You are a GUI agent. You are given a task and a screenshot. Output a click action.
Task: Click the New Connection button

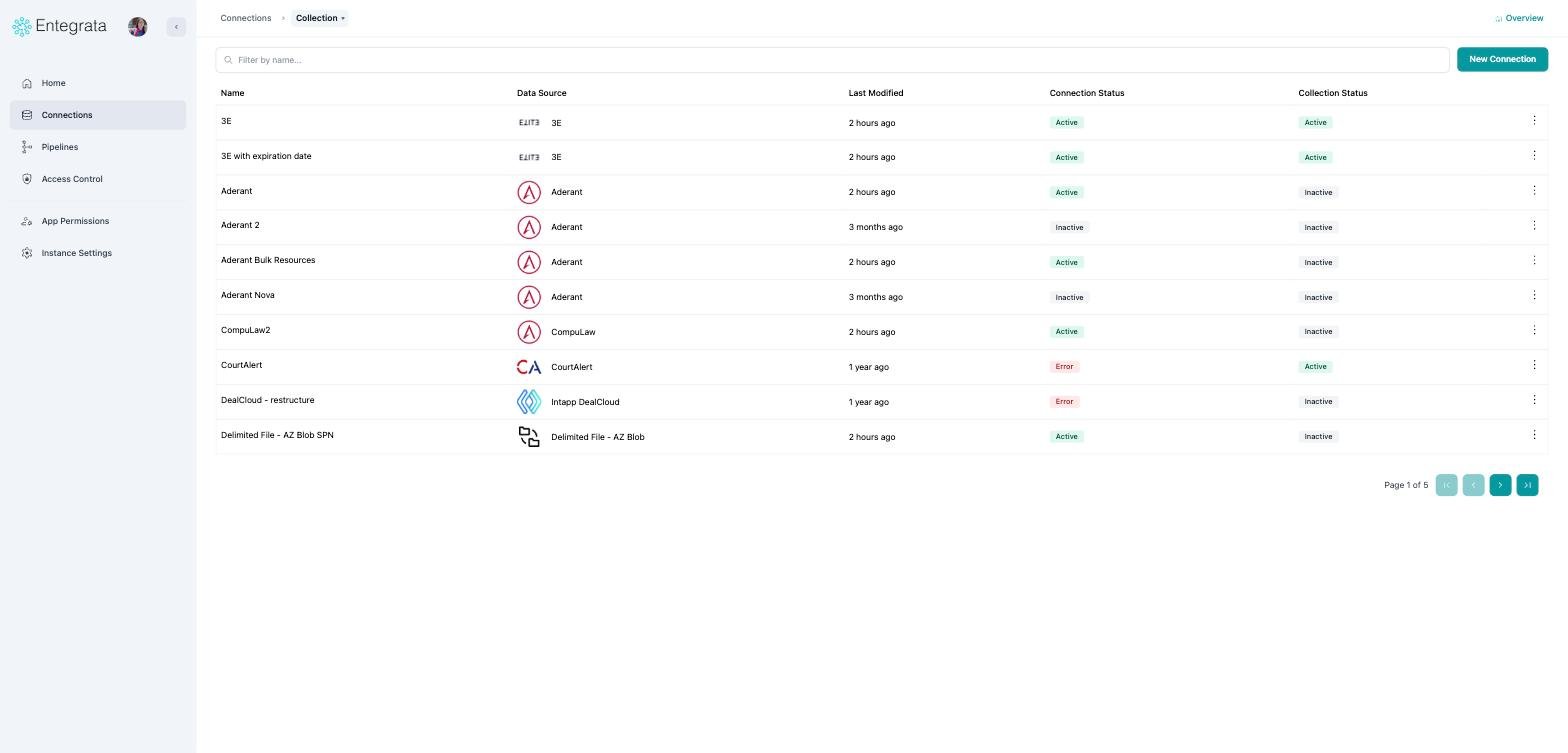click(x=1502, y=59)
